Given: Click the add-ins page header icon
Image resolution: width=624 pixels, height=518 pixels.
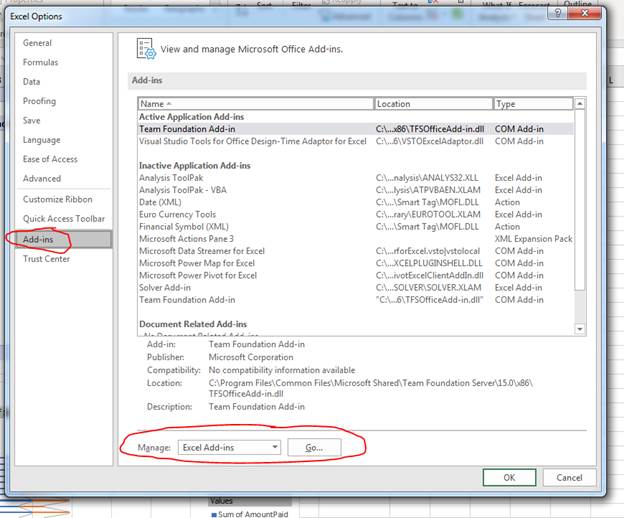Looking at the screenshot, I should (x=146, y=49).
